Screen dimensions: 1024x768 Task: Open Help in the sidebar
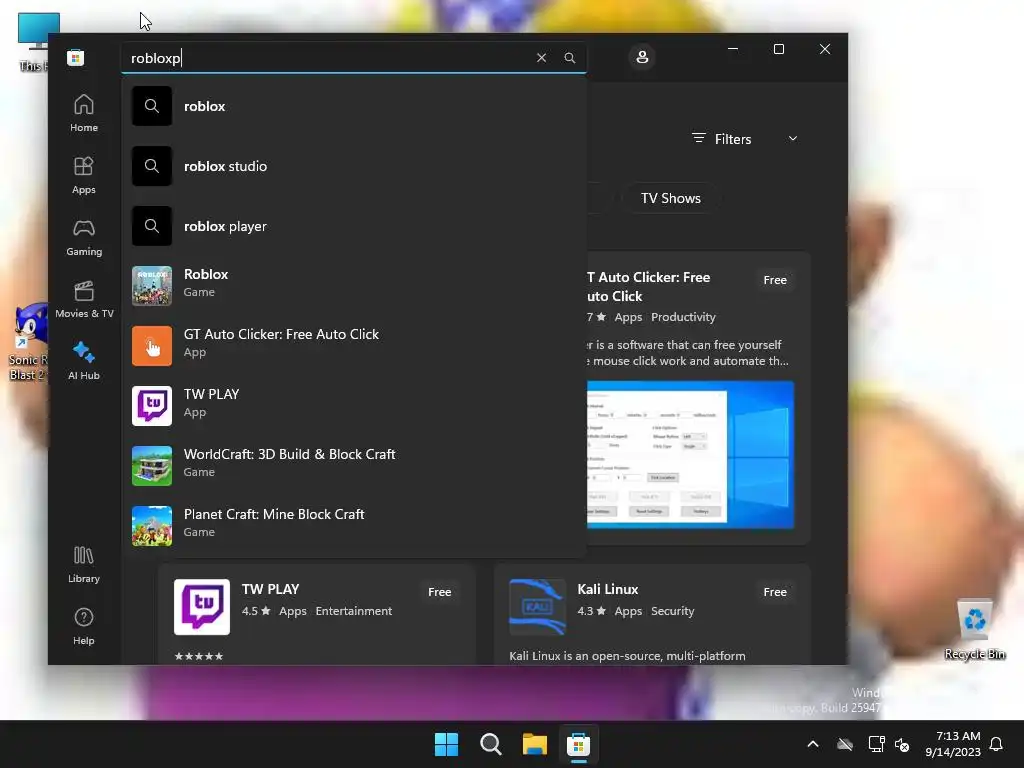(84, 626)
